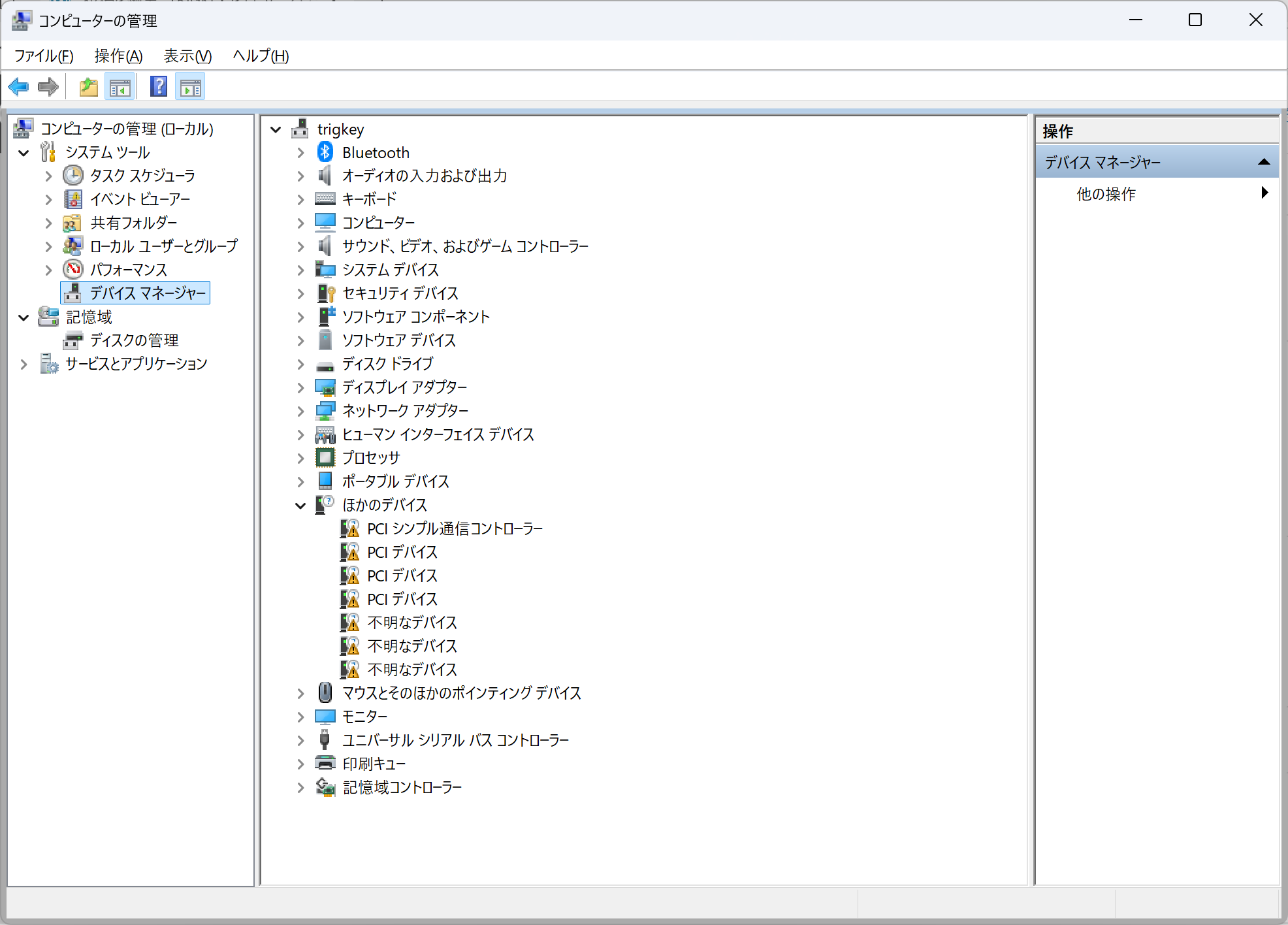Click the イベント ビューアー icon

coord(73,199)
